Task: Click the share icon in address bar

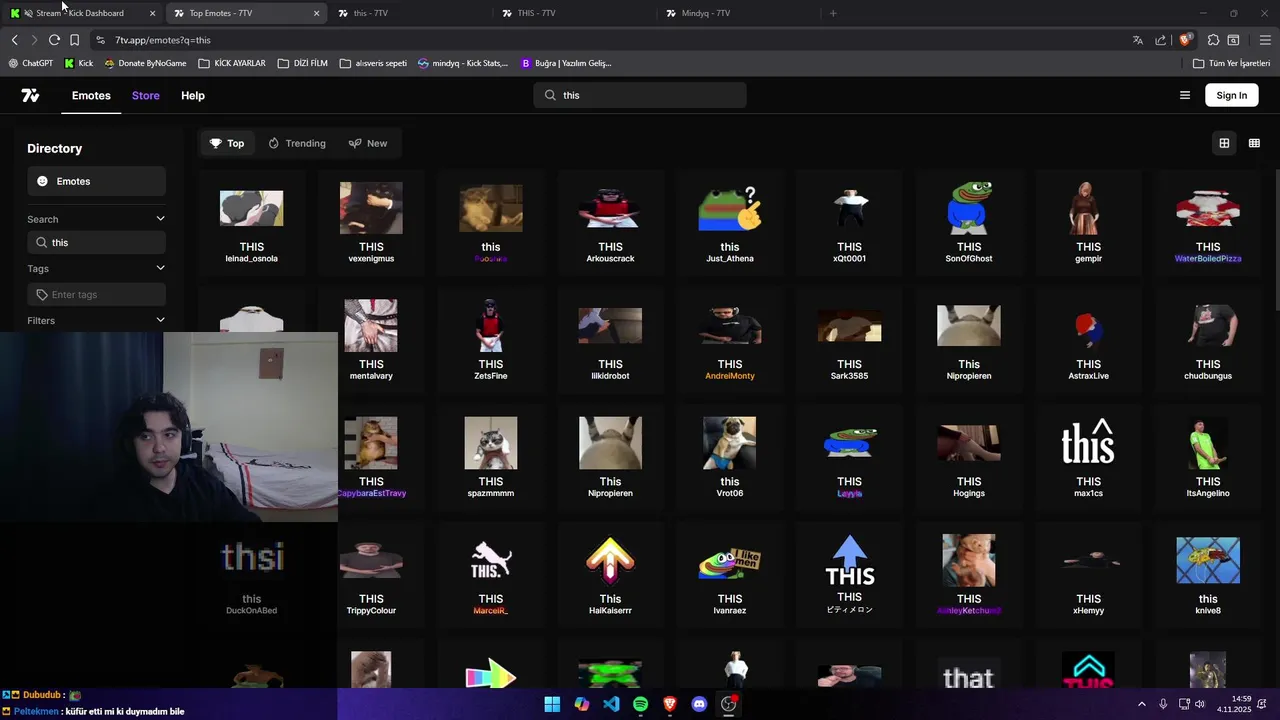Action: pyautogui.click(x=1160, y=40)
